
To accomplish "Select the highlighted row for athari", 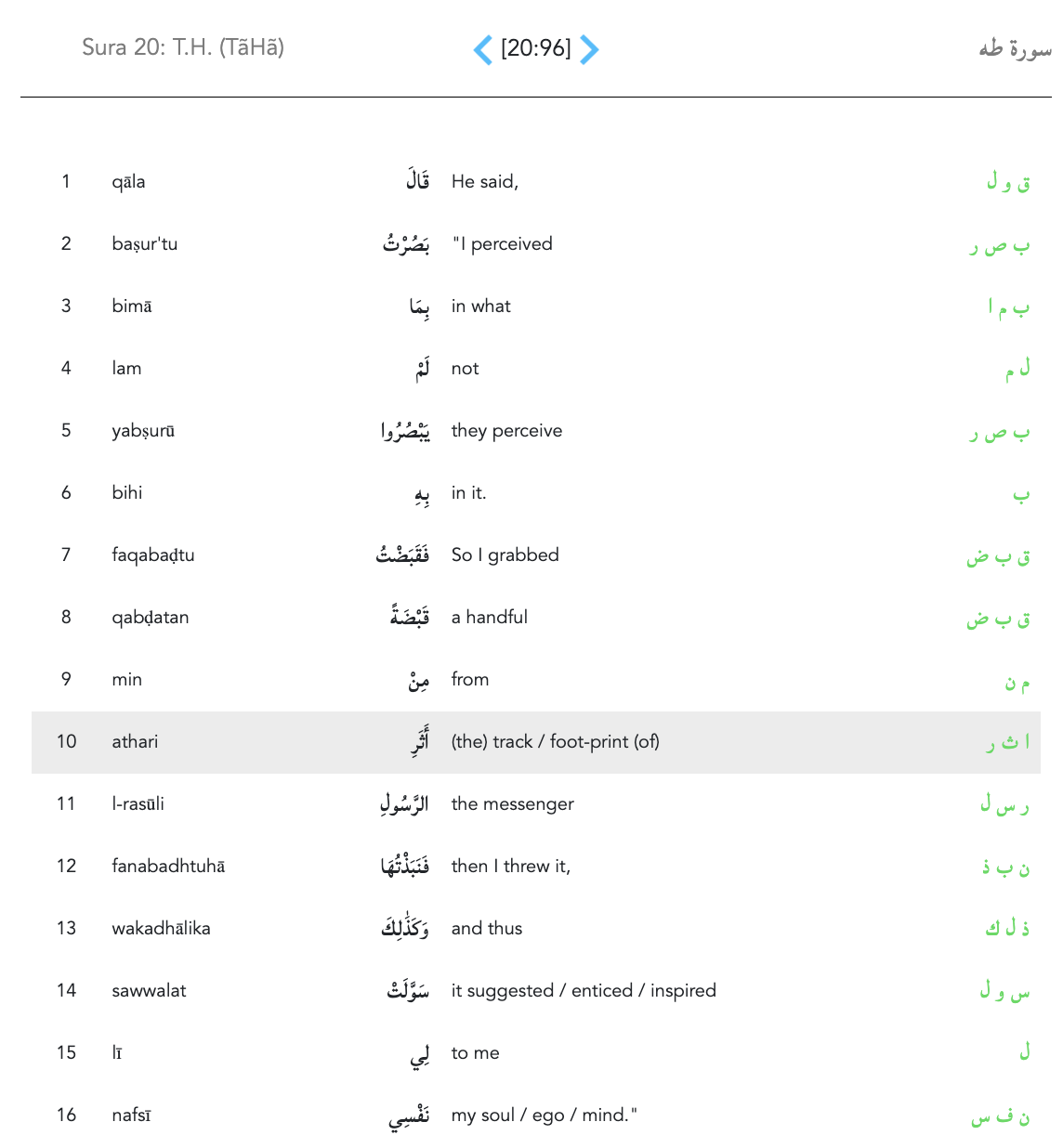I will pyautogui.click(x=535, y=742).
